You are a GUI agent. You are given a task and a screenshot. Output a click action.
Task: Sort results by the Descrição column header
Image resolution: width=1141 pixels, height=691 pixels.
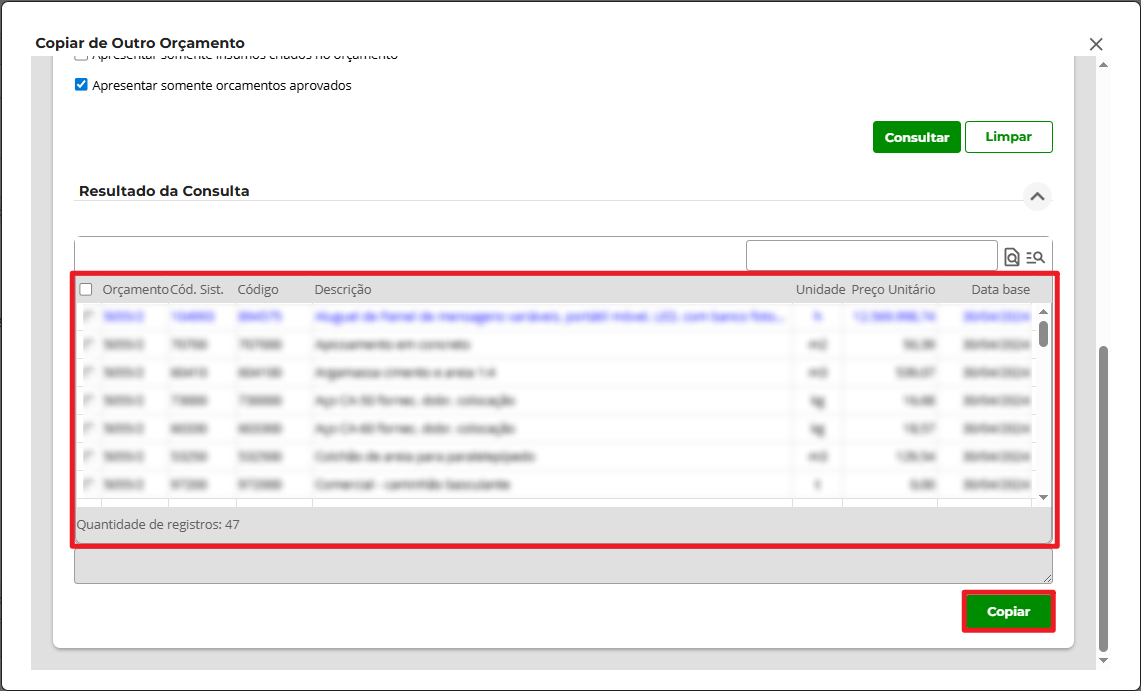coord(343,290)
